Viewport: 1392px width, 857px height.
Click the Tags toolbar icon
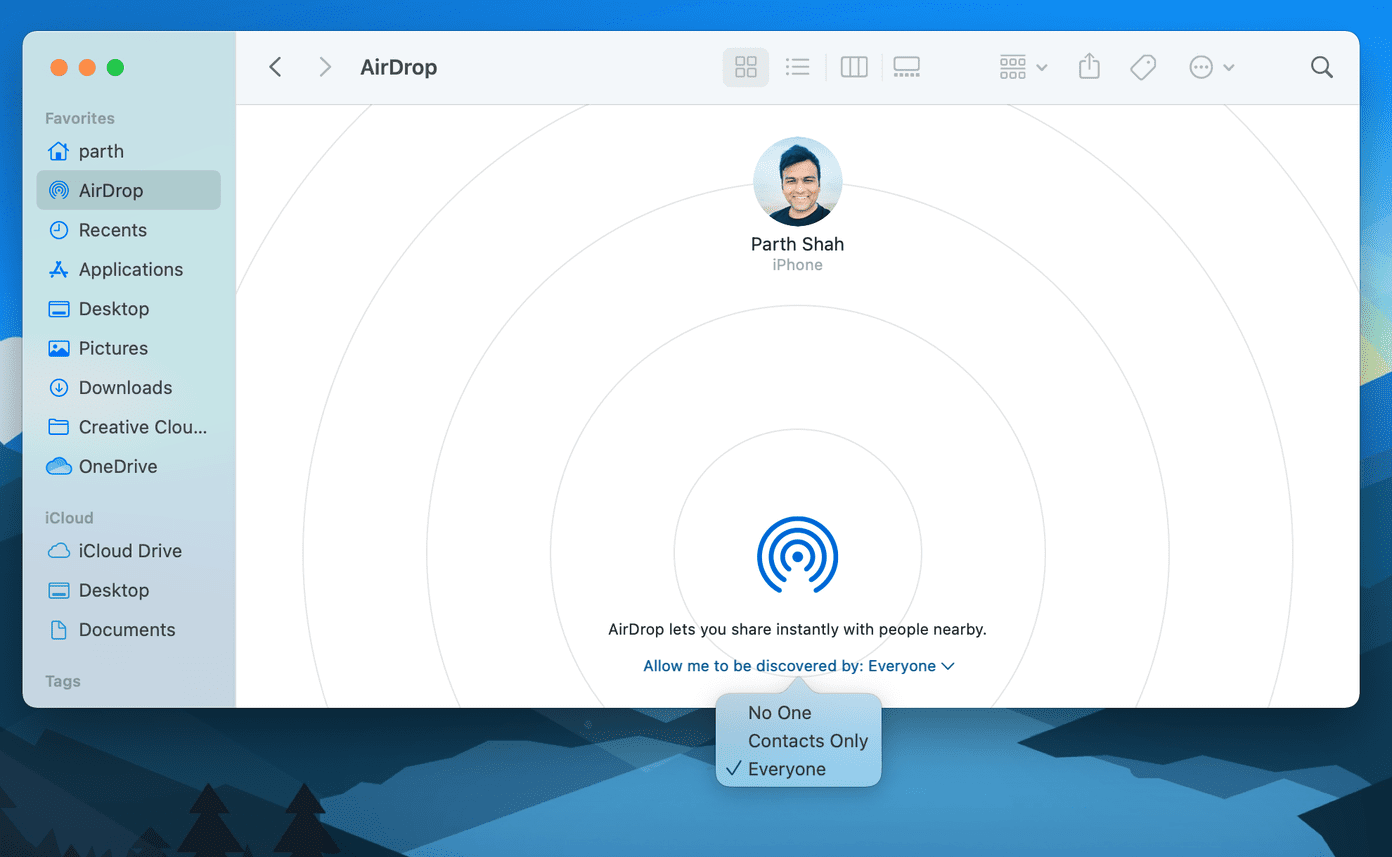coord(1143,67)
